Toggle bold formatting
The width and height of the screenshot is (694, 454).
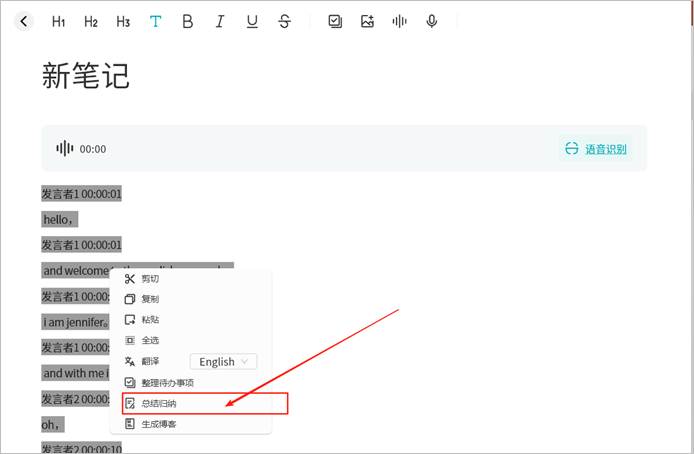click(187, 21)
